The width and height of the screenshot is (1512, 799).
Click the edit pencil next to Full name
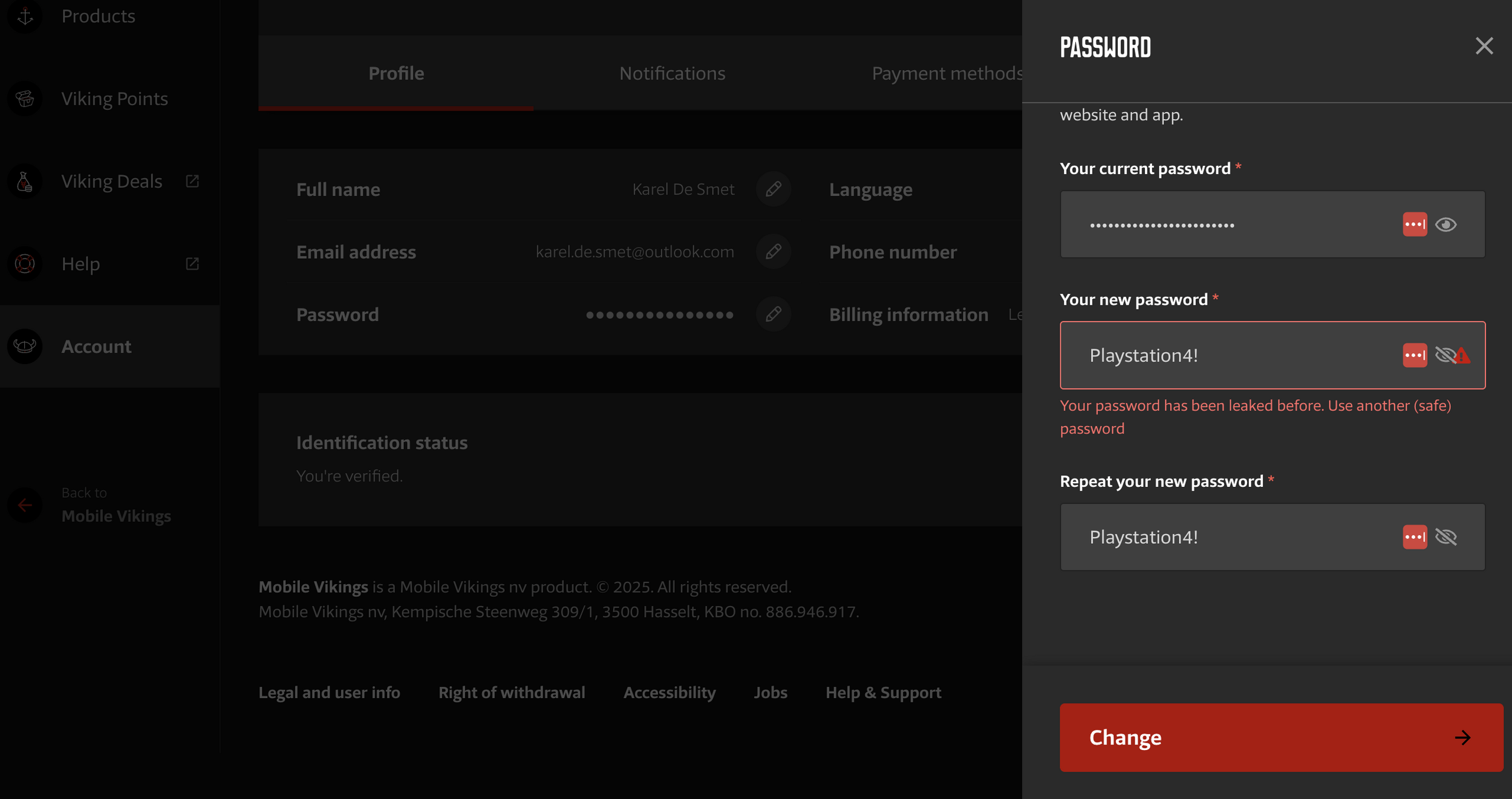(773, 189)
